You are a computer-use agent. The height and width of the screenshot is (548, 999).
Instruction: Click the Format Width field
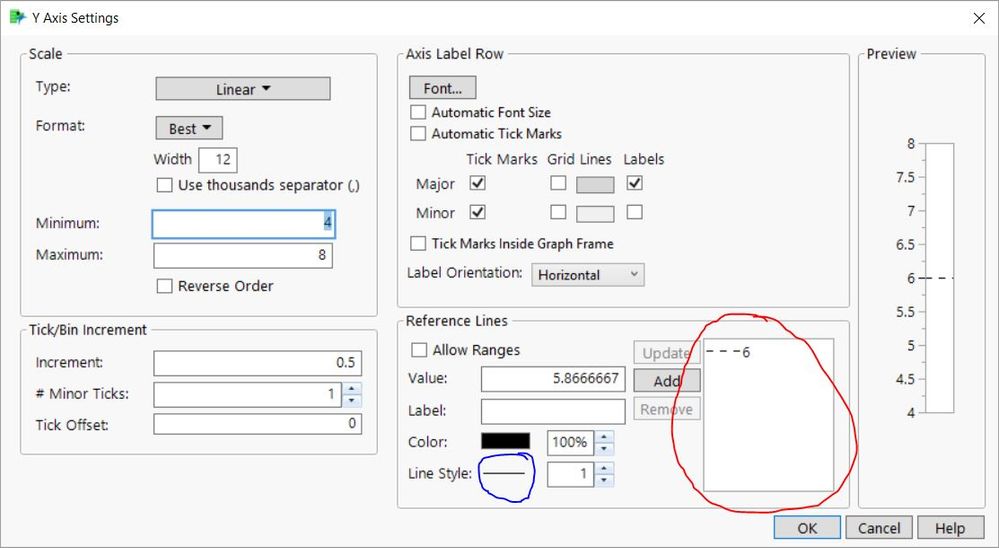[218, 159]
